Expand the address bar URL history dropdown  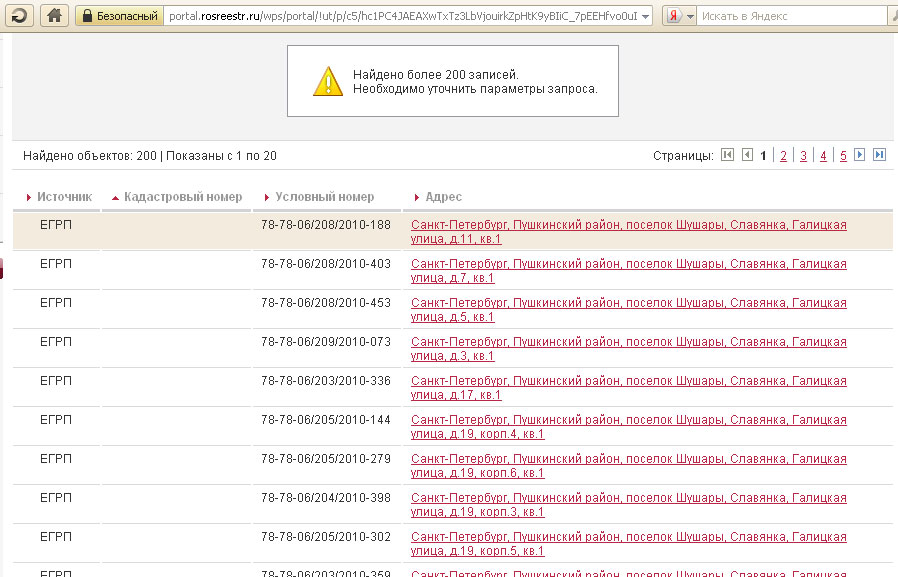pos(644,16)
